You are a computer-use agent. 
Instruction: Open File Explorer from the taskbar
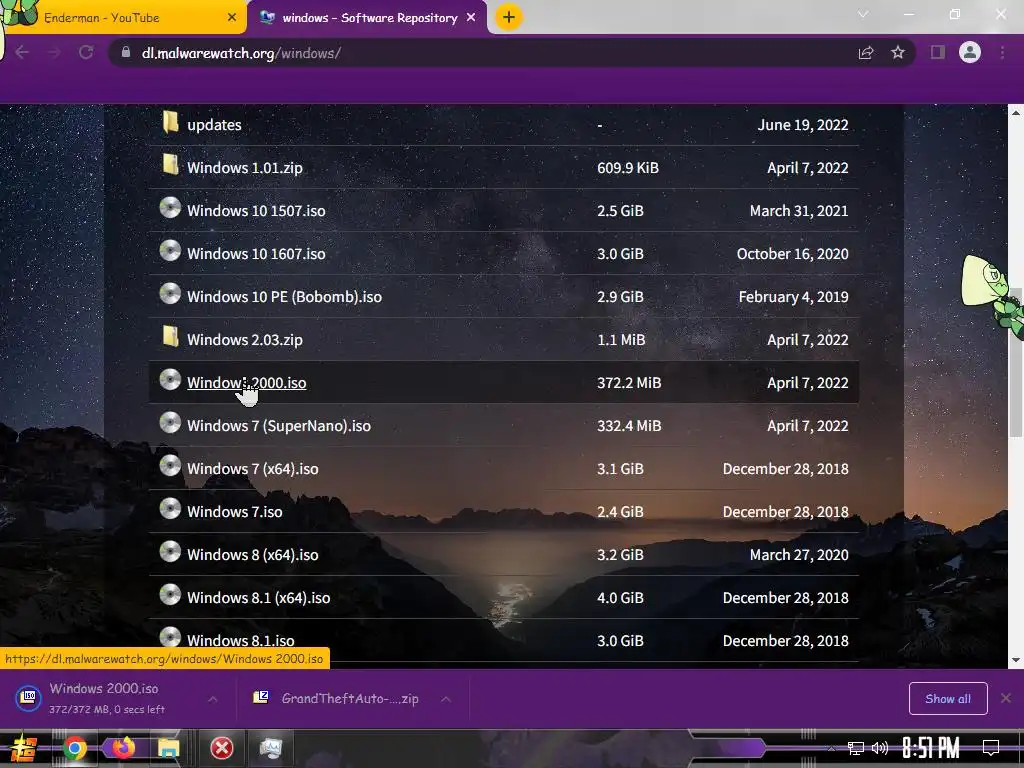168,748
